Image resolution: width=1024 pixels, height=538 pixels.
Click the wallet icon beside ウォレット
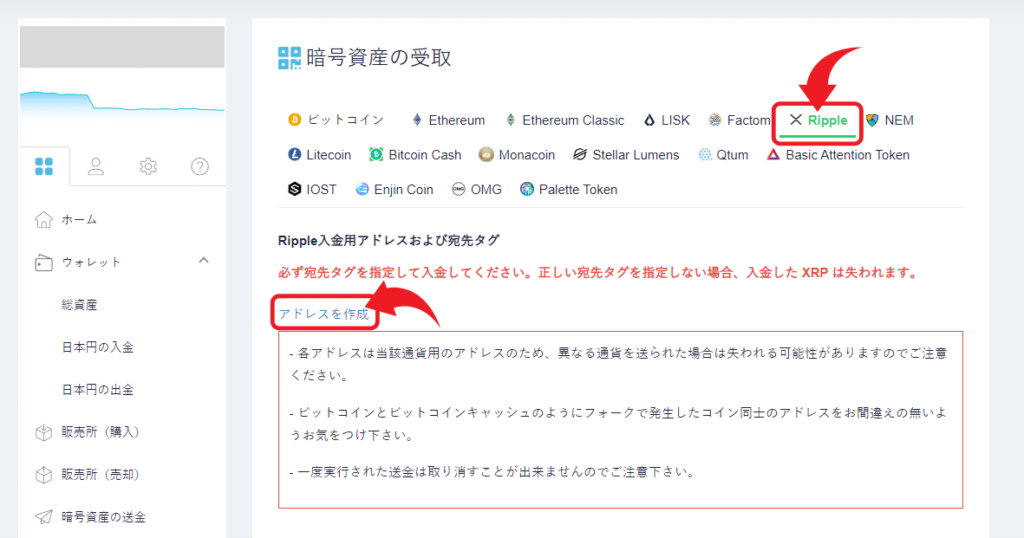point(44,262)
